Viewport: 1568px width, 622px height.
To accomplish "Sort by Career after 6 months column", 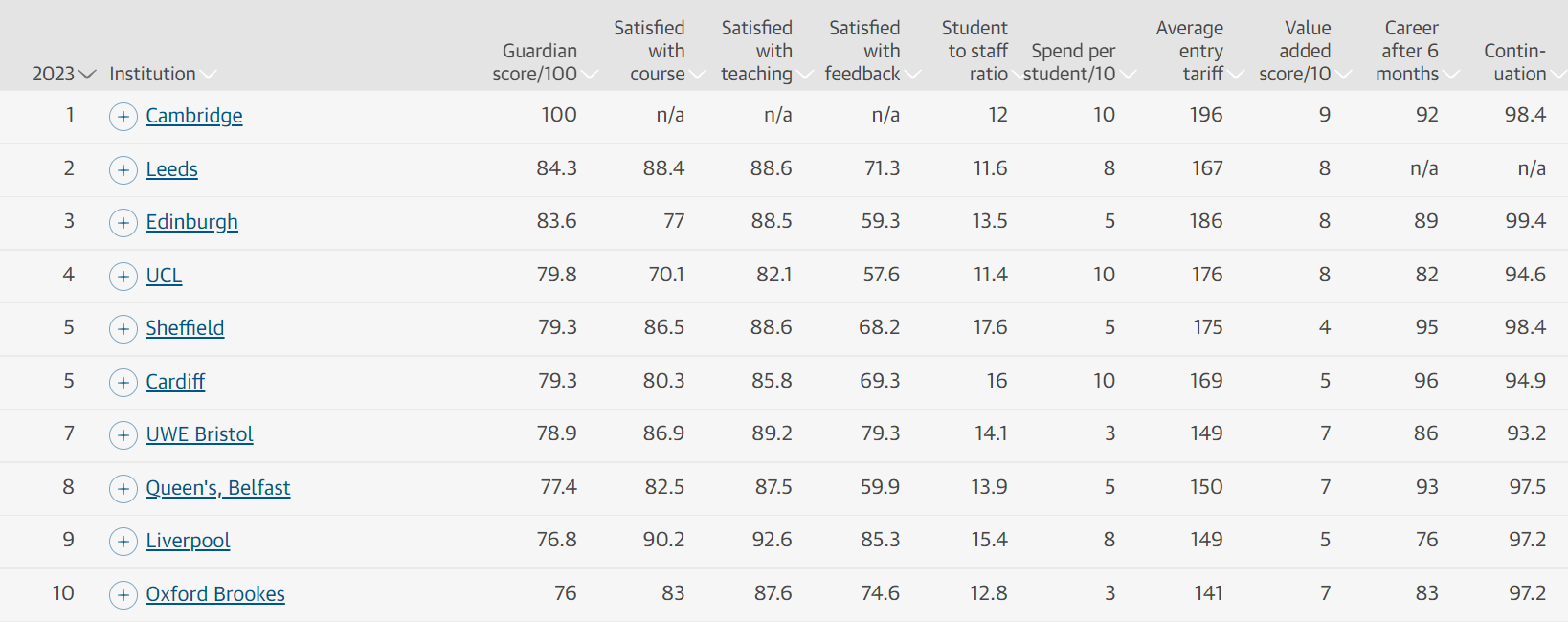I will (x=1417, y=52).
